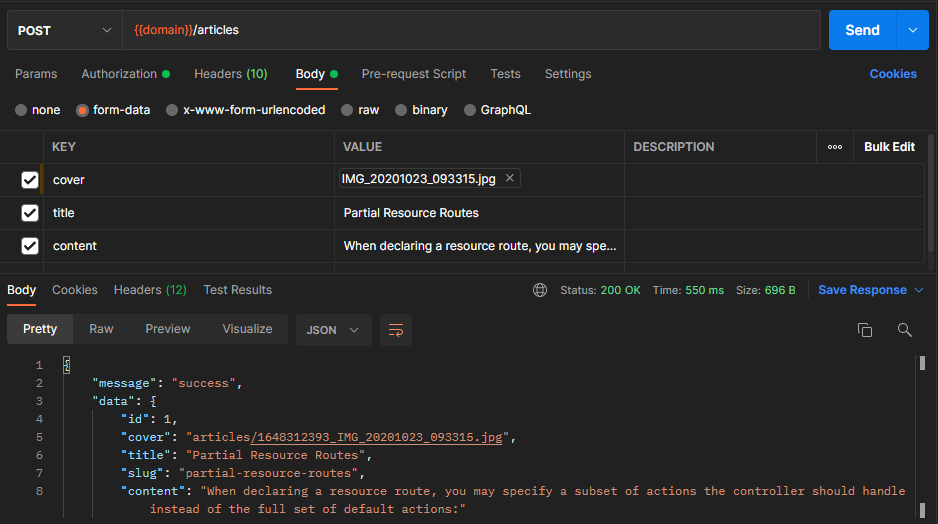Image resolution: width=938 pixels, height=524 pixels.
Task: Remove the attached IMG_20201023_093315.jpg file
Action: (510, 178)
